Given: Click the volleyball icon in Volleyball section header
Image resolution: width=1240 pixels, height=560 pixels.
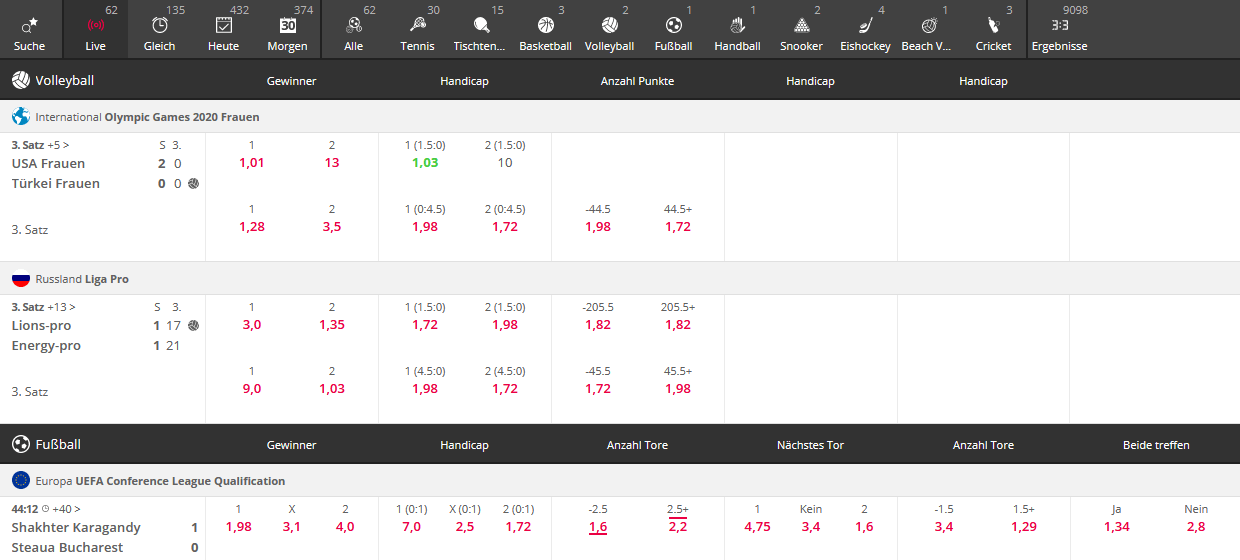Looking at the screenshot, I should coord(21,80).
